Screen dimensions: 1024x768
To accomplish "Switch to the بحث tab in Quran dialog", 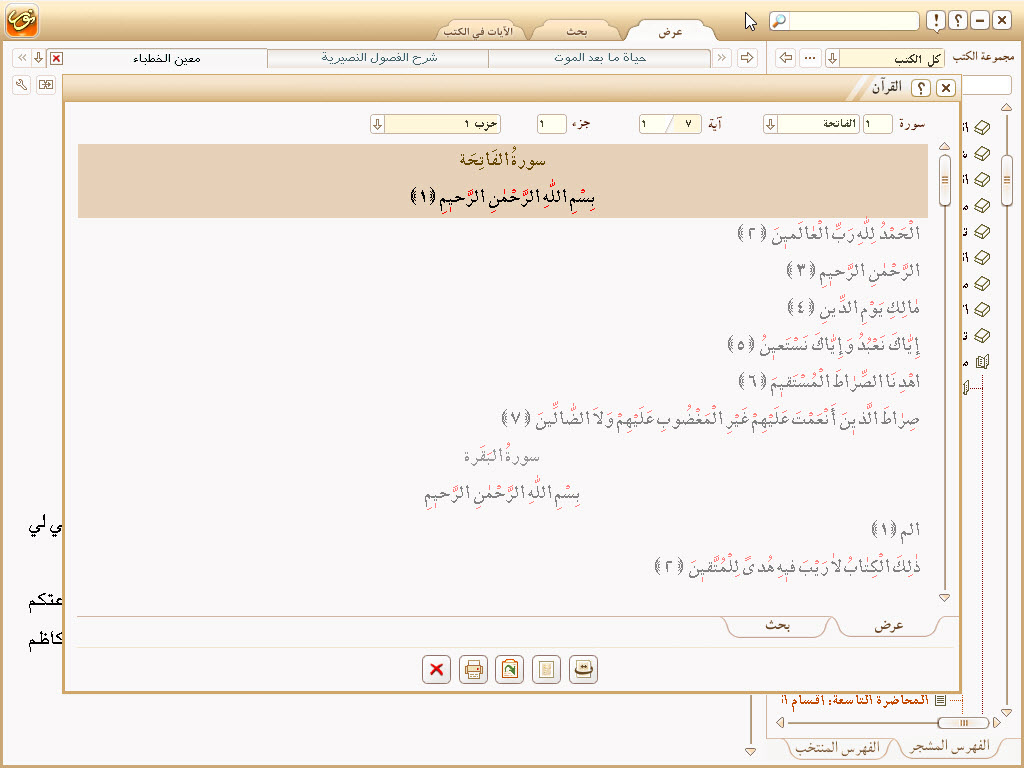I will tap(777, 626).
